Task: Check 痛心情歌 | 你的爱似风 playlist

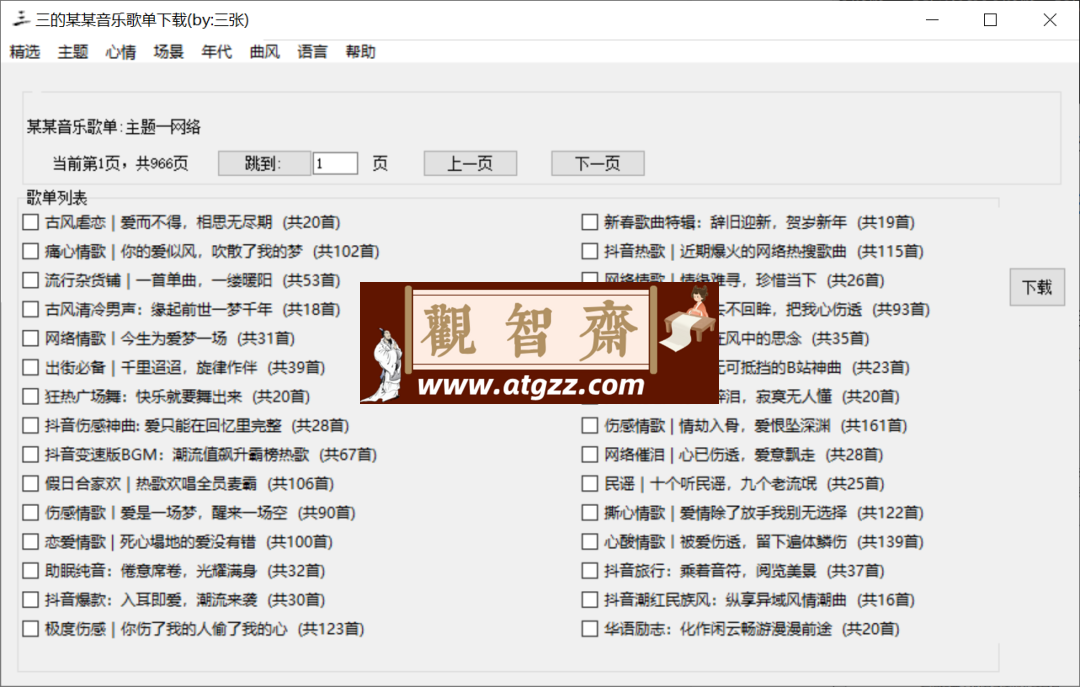Action: click(30, 251)
